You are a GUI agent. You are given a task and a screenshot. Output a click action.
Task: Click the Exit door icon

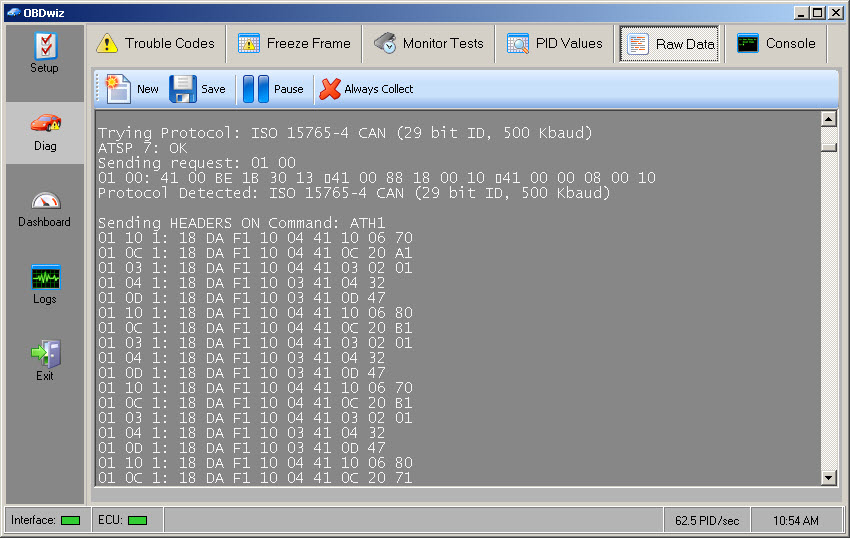point(45,354)
